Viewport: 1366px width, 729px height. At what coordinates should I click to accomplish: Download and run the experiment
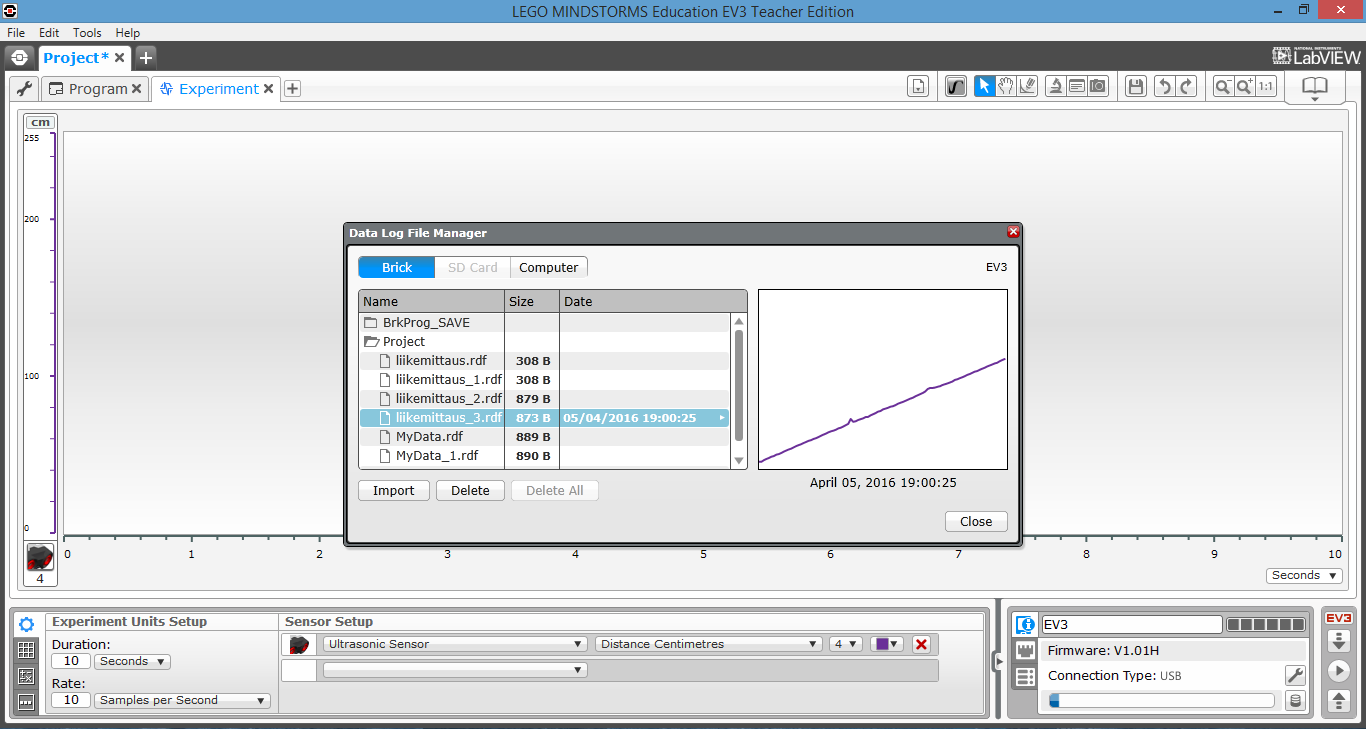pyautogui.click(x=1338, y=670)
